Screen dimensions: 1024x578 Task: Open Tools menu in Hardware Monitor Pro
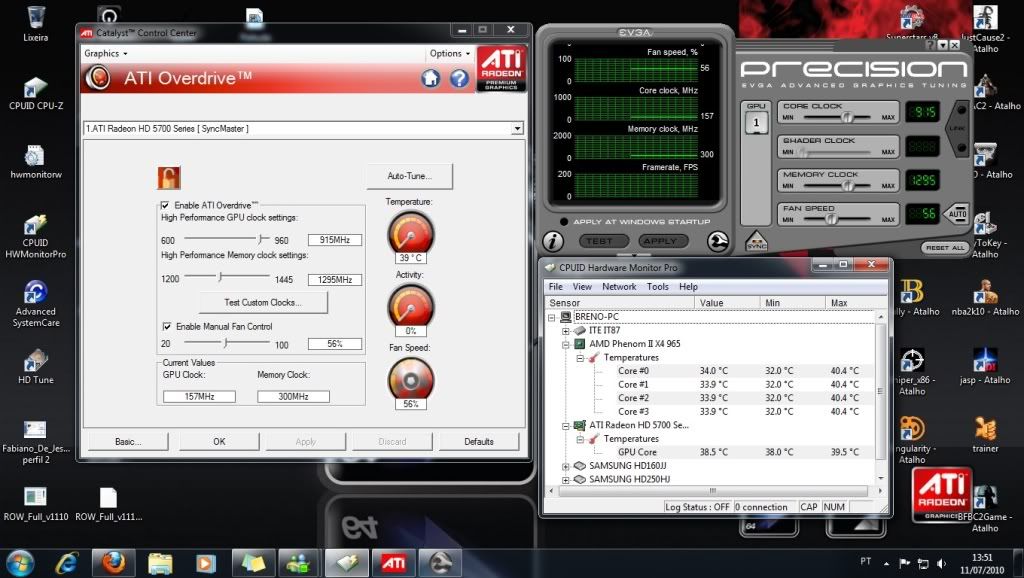point(658,287)
